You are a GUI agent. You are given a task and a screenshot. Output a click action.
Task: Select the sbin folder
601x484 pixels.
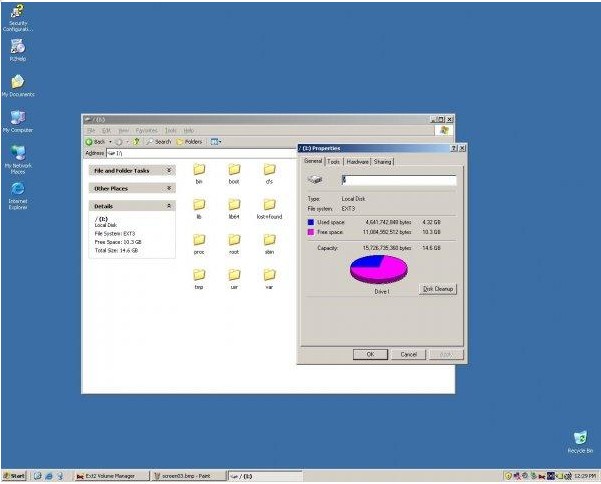(x=269, y=244)
